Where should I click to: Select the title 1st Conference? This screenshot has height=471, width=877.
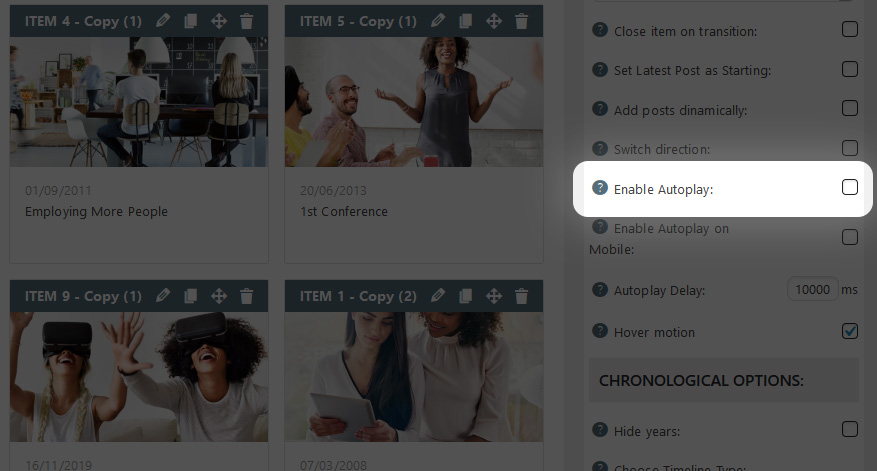click(343, 211)
